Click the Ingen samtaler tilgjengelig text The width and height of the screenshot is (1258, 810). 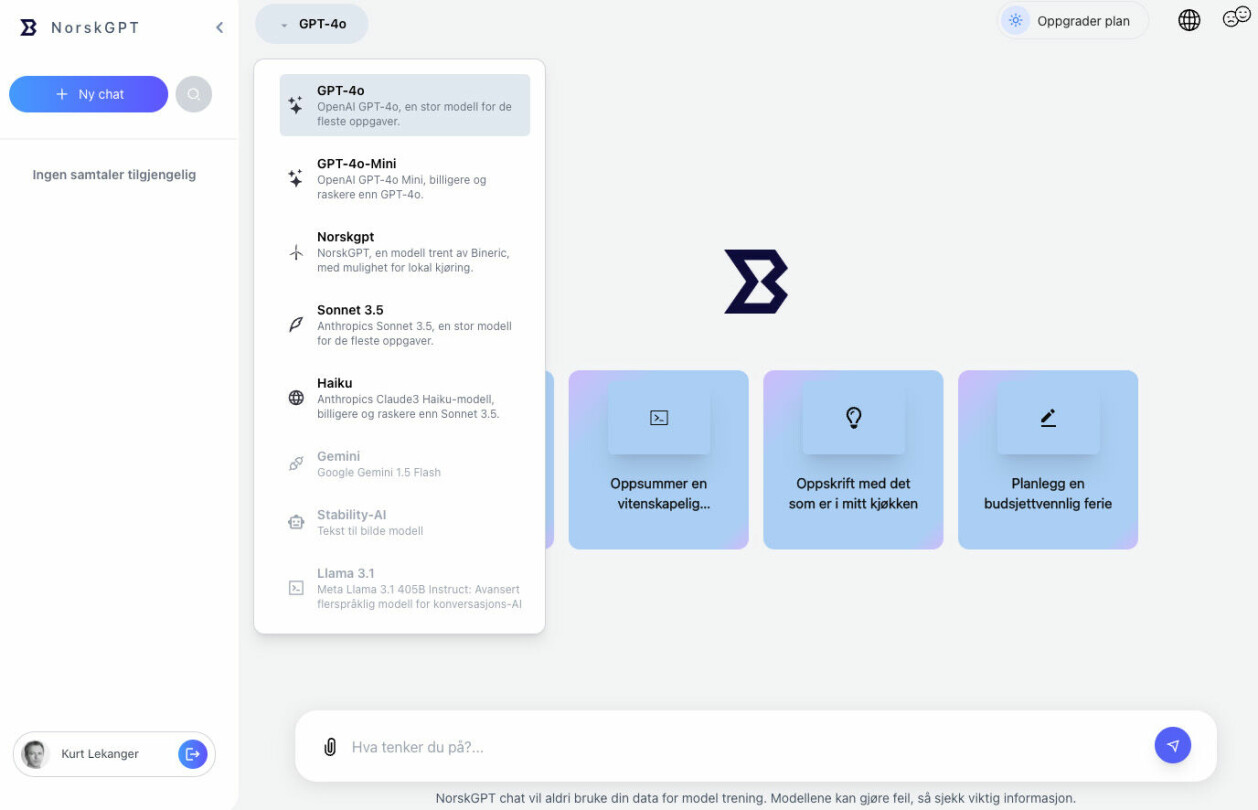(x=114, y=175)
